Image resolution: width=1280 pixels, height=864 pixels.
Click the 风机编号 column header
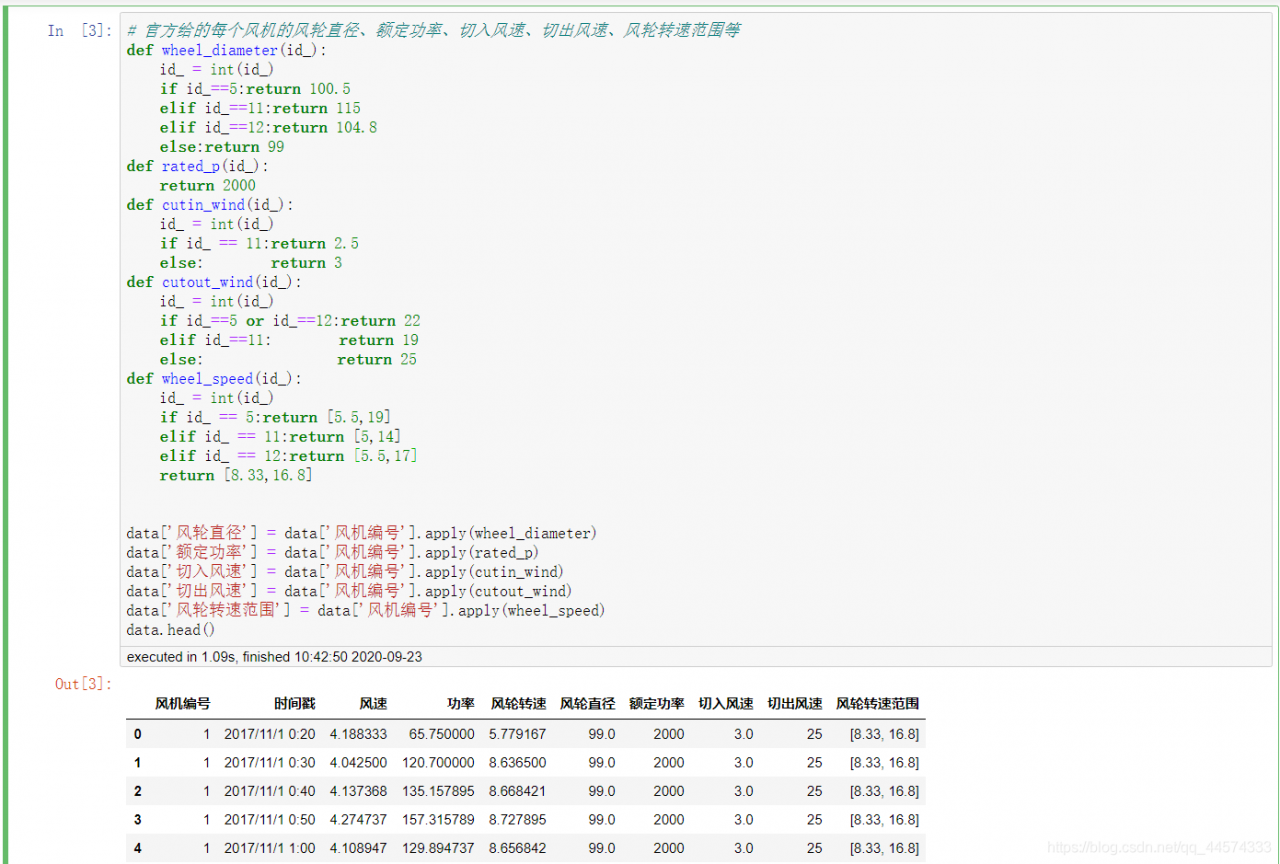pyautogui.click(x=183, y=704)
